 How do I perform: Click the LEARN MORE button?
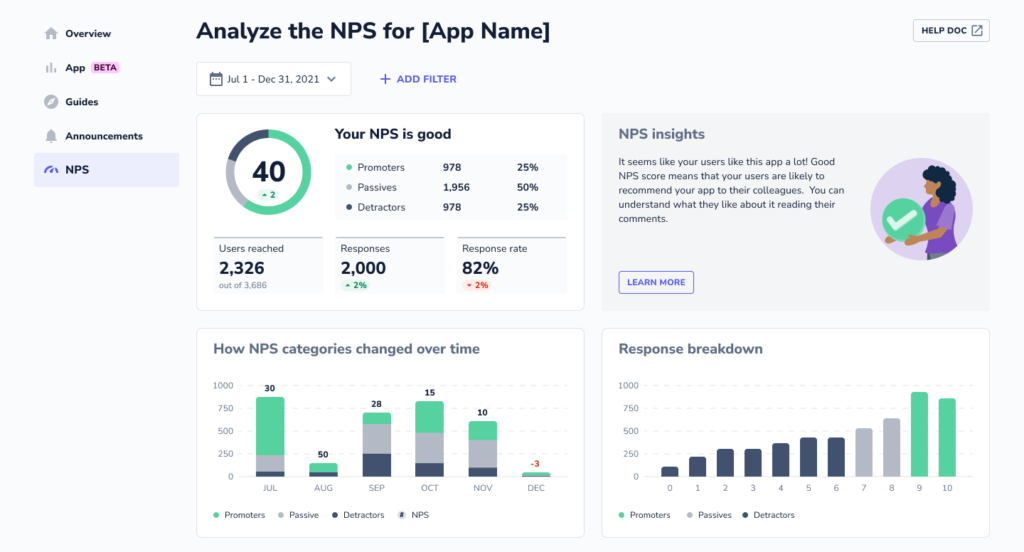pos(656,282)
